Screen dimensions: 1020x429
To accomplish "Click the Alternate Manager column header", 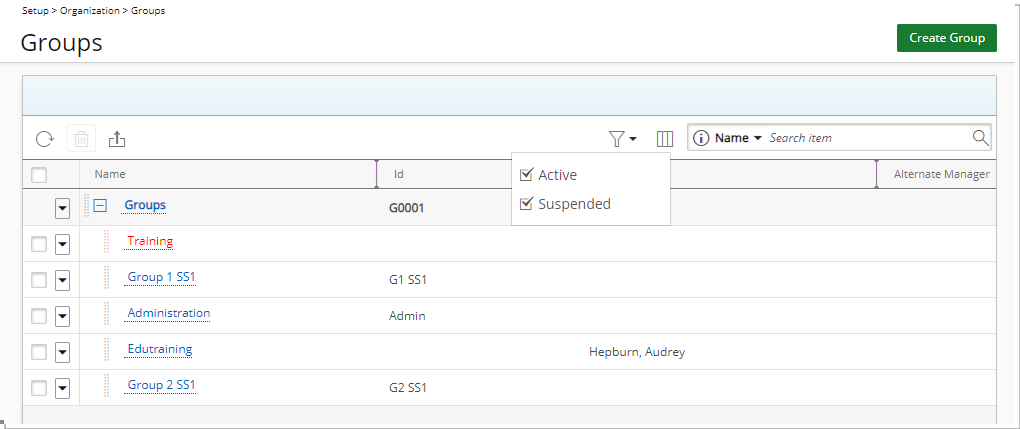I will [x=941, y=174].
